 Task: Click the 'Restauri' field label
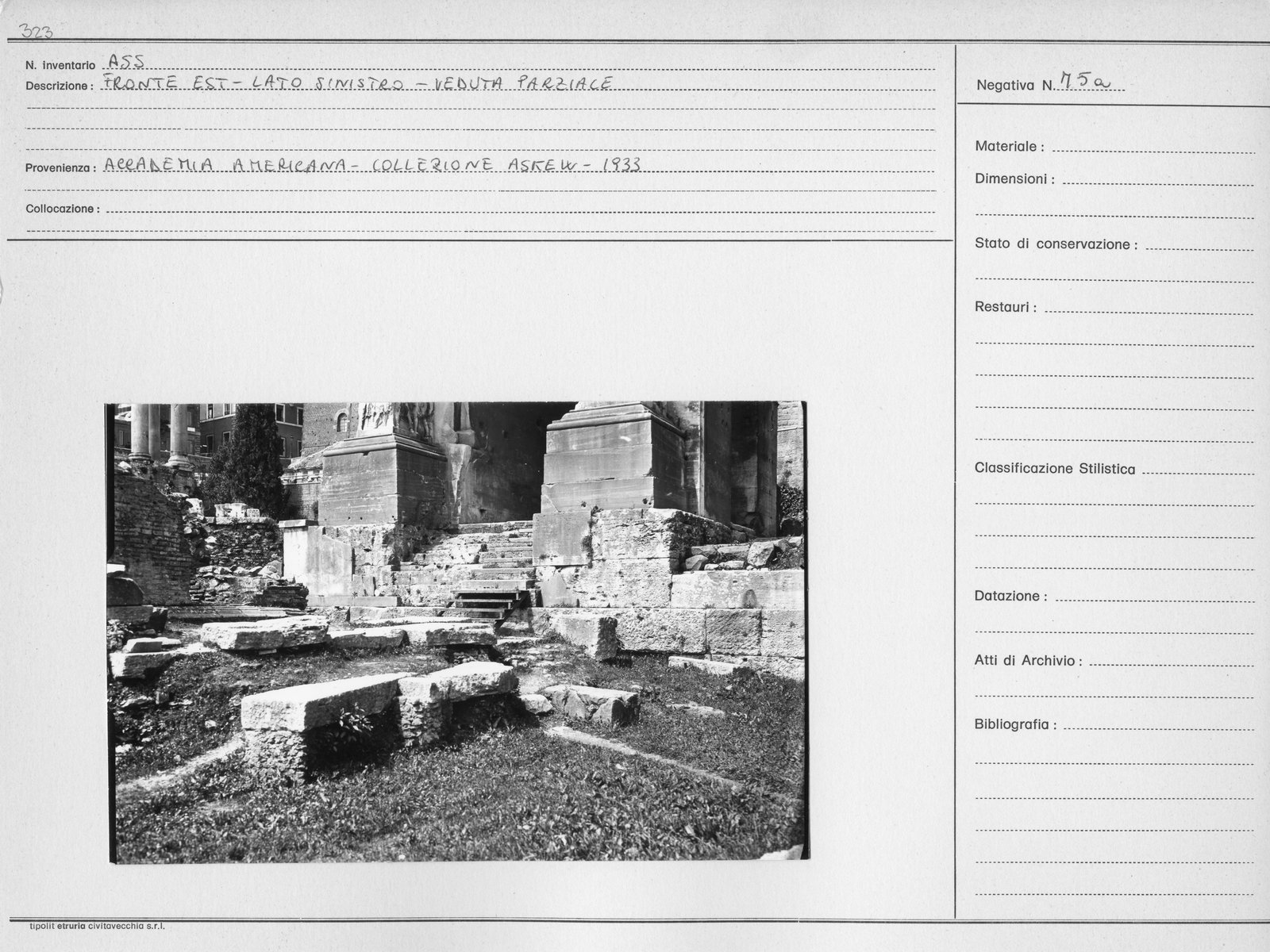1006,308
